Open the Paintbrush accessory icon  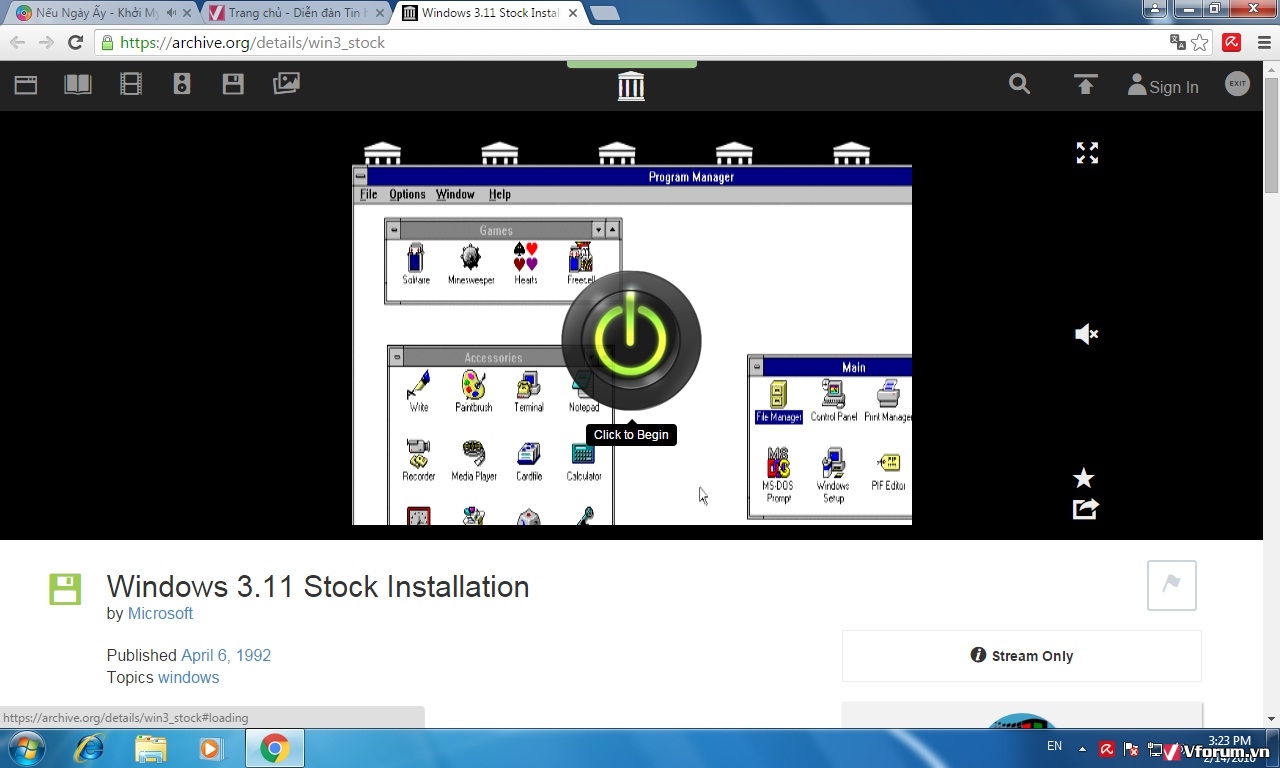click(x=474, y=391)
